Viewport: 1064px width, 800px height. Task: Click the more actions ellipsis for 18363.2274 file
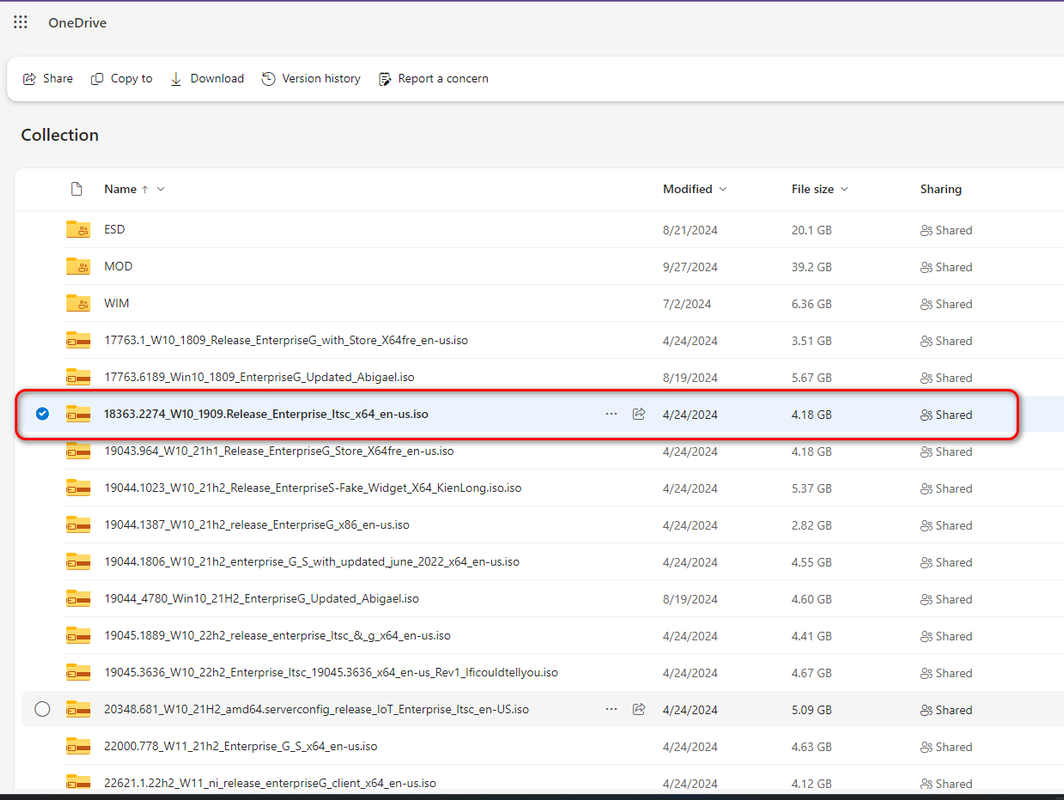(611, 414)
